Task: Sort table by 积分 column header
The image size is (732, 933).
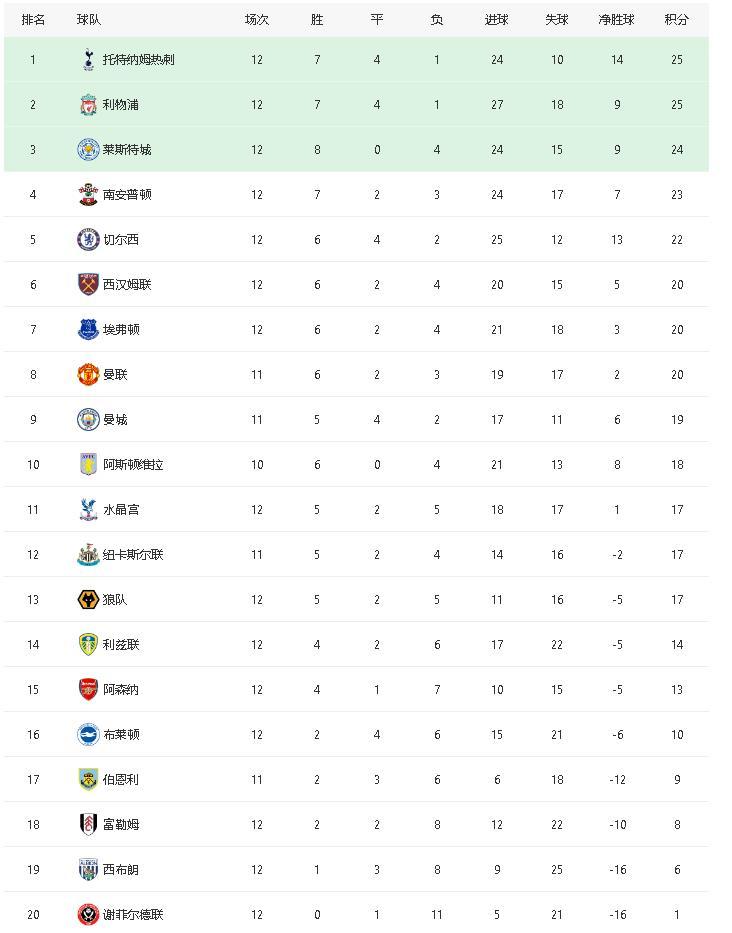Action: 677,20
